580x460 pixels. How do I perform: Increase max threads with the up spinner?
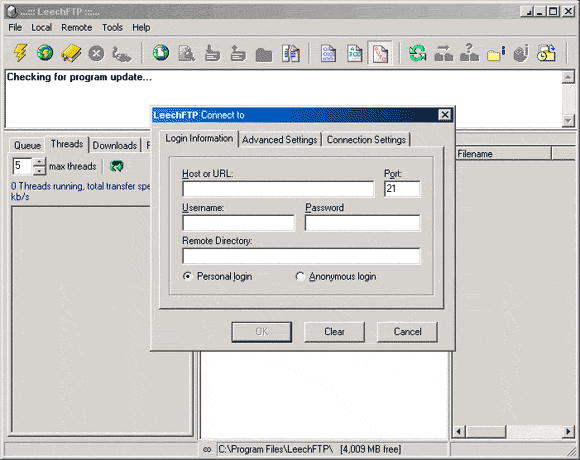[x=39, y=162]
